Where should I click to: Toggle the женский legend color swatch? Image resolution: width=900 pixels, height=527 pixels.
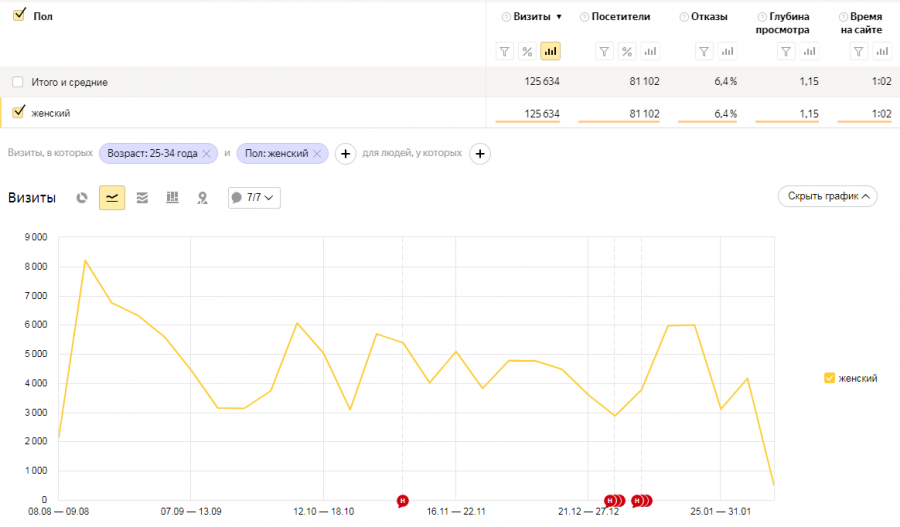829,378
